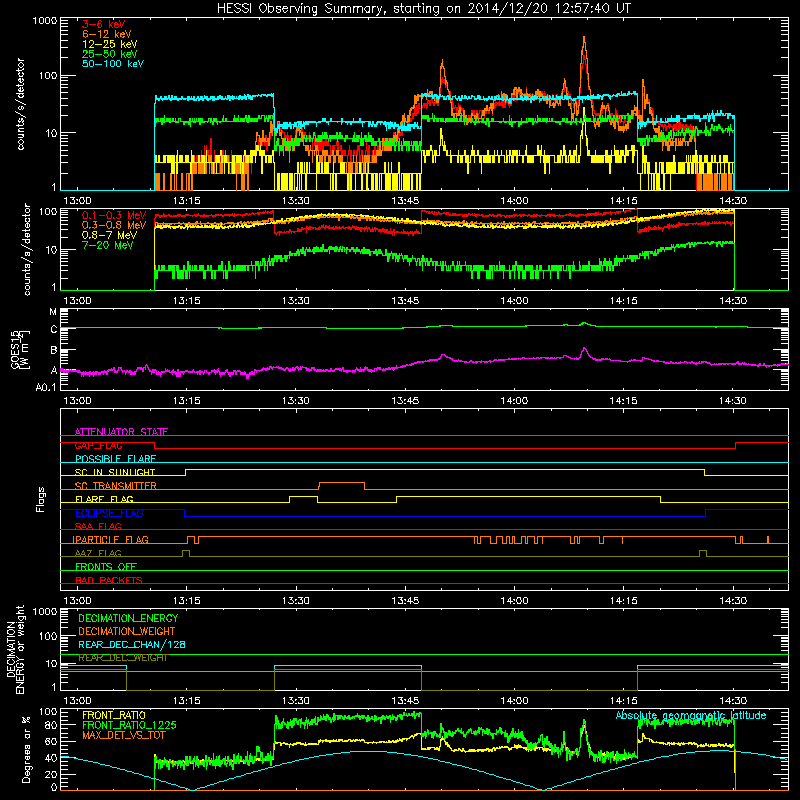Click counts/s/detector axis title of keV panel
The height and width of the screenshot is (800, 800).
(20, 104)
